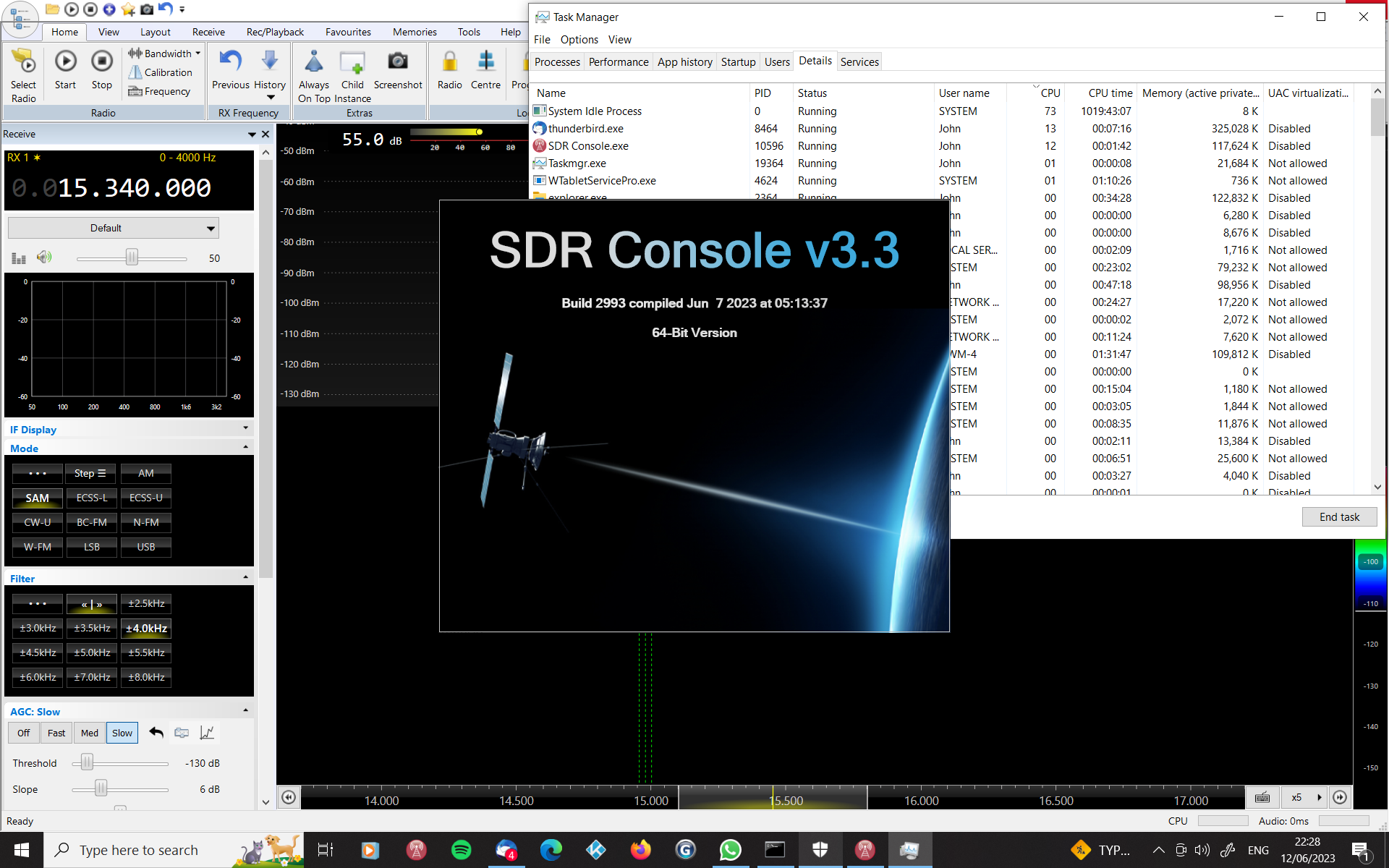Click the Start radio playback icon
The image size is (1389, 868).
point(65,62)
